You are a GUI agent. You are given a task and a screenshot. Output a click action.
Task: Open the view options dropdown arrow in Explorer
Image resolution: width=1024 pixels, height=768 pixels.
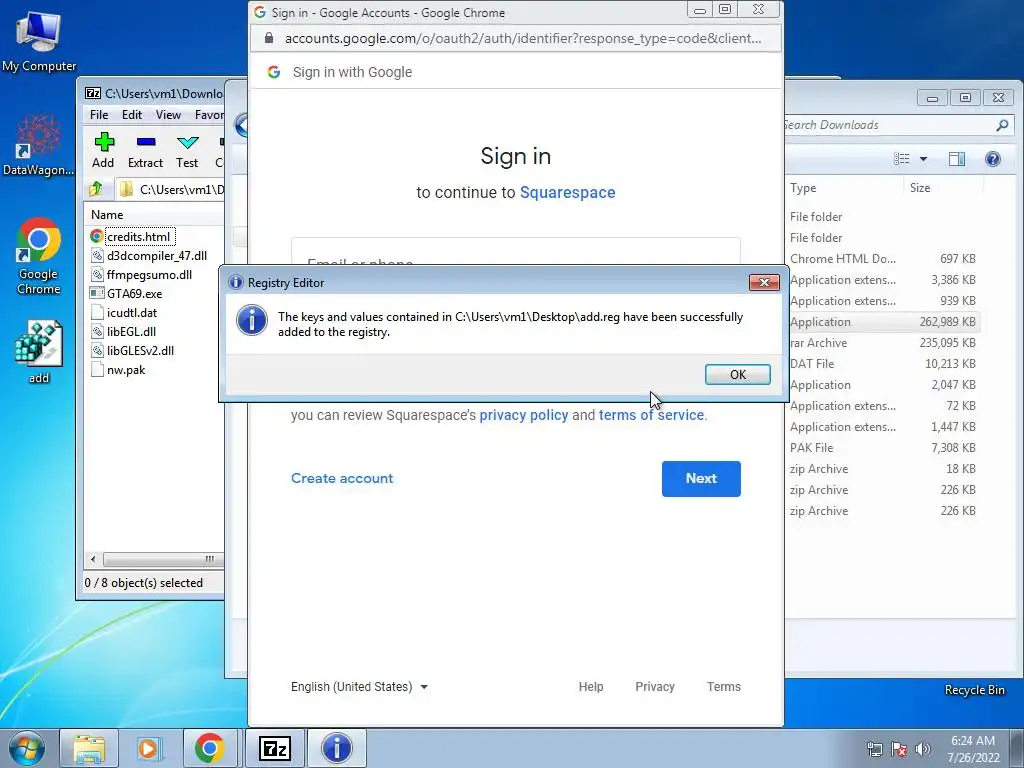(923, 159)
